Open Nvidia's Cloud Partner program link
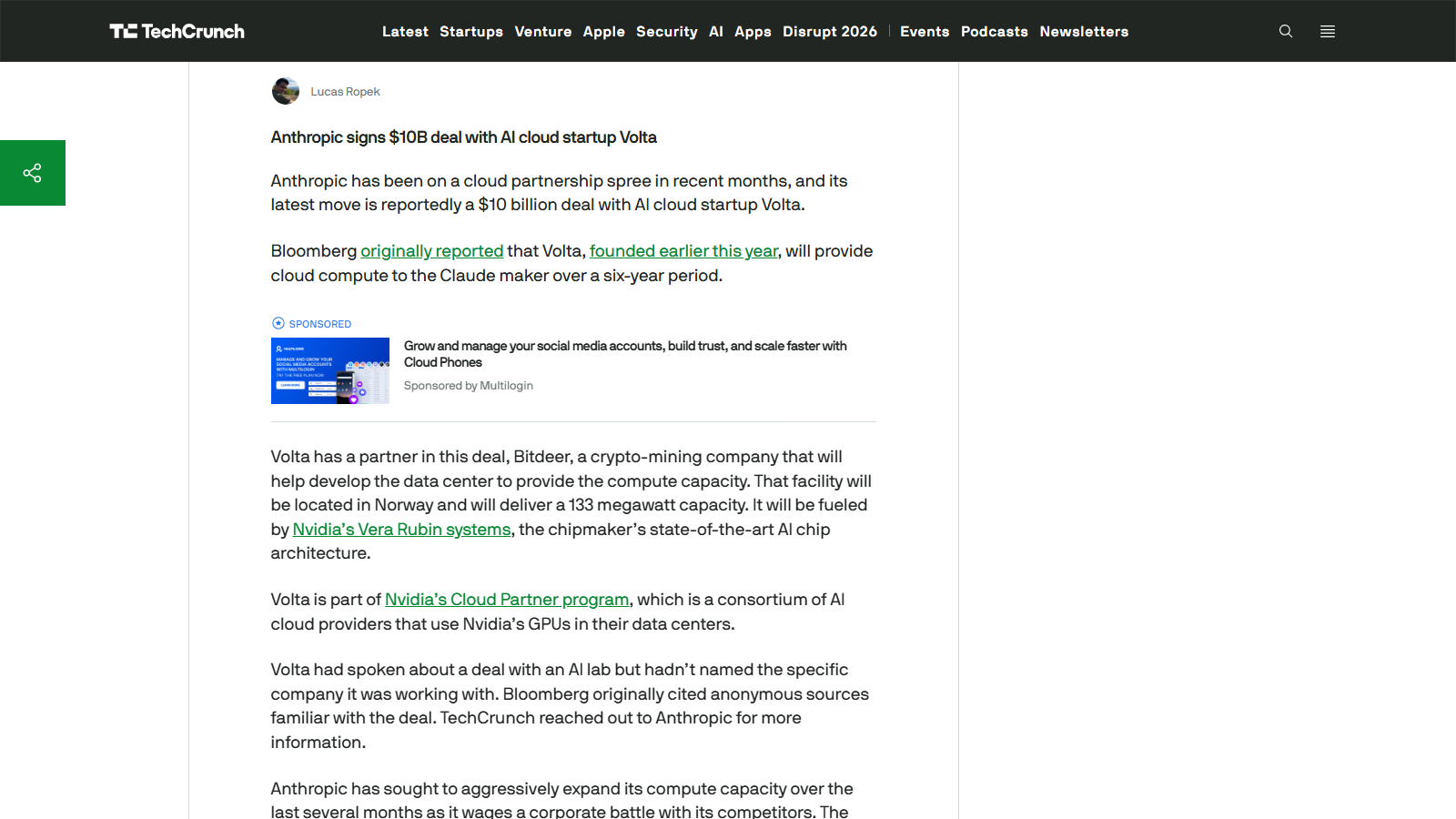The height and width of the screenshot is (819, 1456). [x=507, y=600]
